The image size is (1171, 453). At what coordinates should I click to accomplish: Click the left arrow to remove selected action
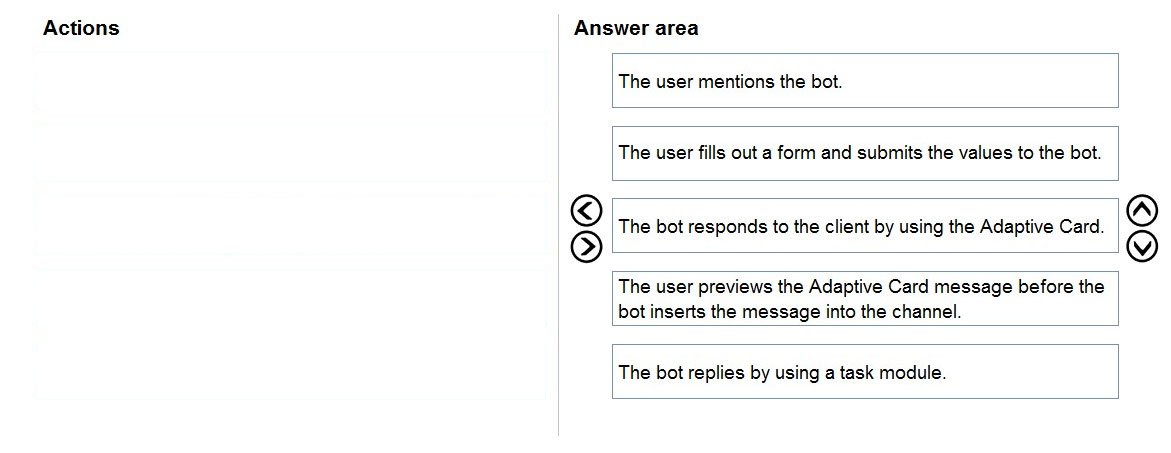586,211
